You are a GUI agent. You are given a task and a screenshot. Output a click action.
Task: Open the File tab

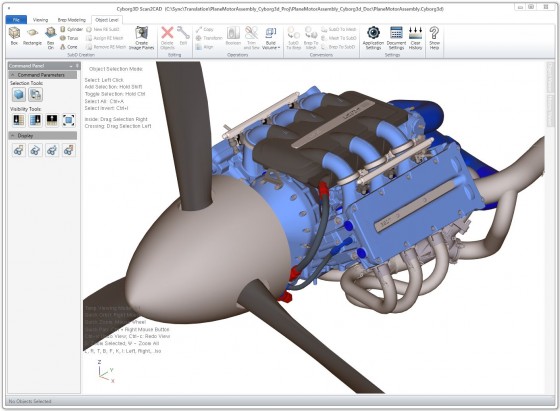16,20
